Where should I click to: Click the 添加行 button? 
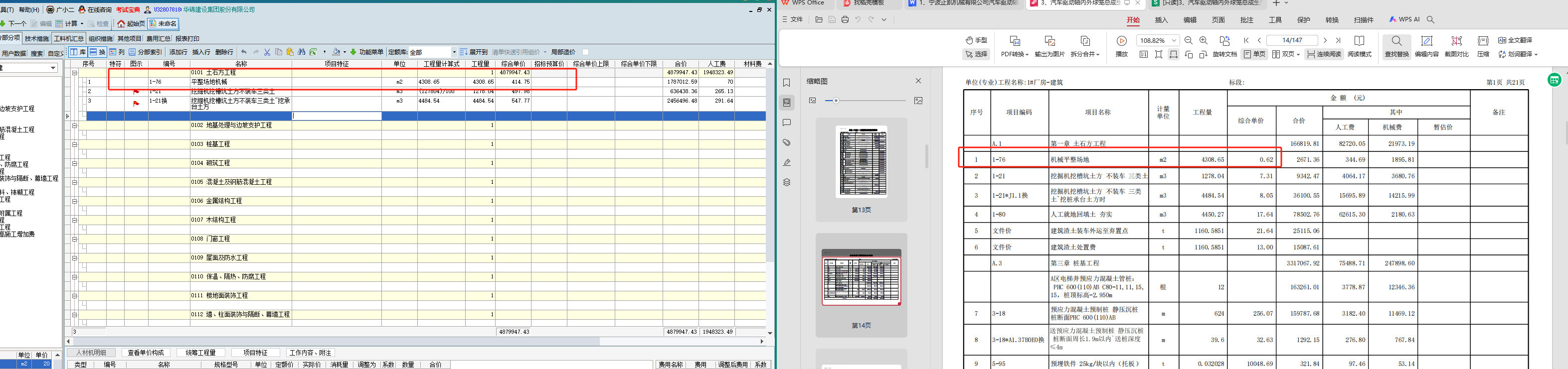pyautogui.click(x=178, y=52)
